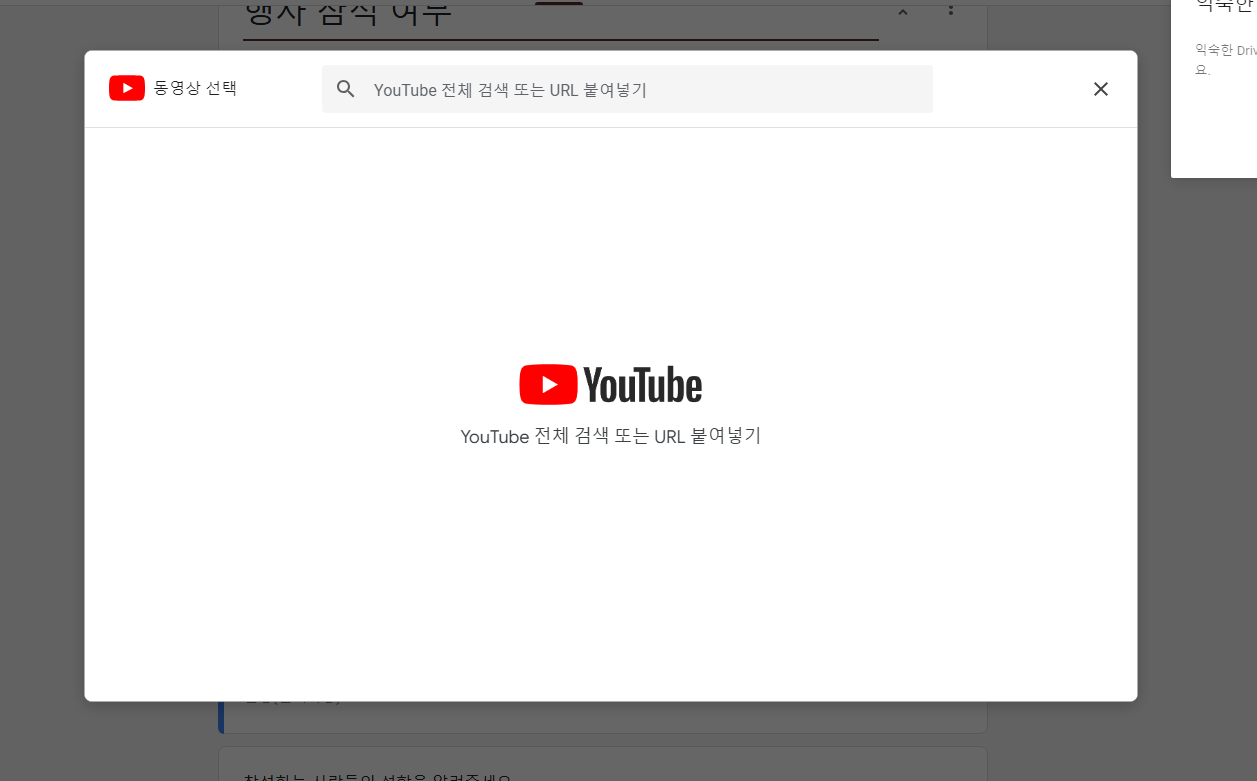Dismiss the video picker with the X button
Screen dimensions: 1257x781
click(x=1100, y=89)
